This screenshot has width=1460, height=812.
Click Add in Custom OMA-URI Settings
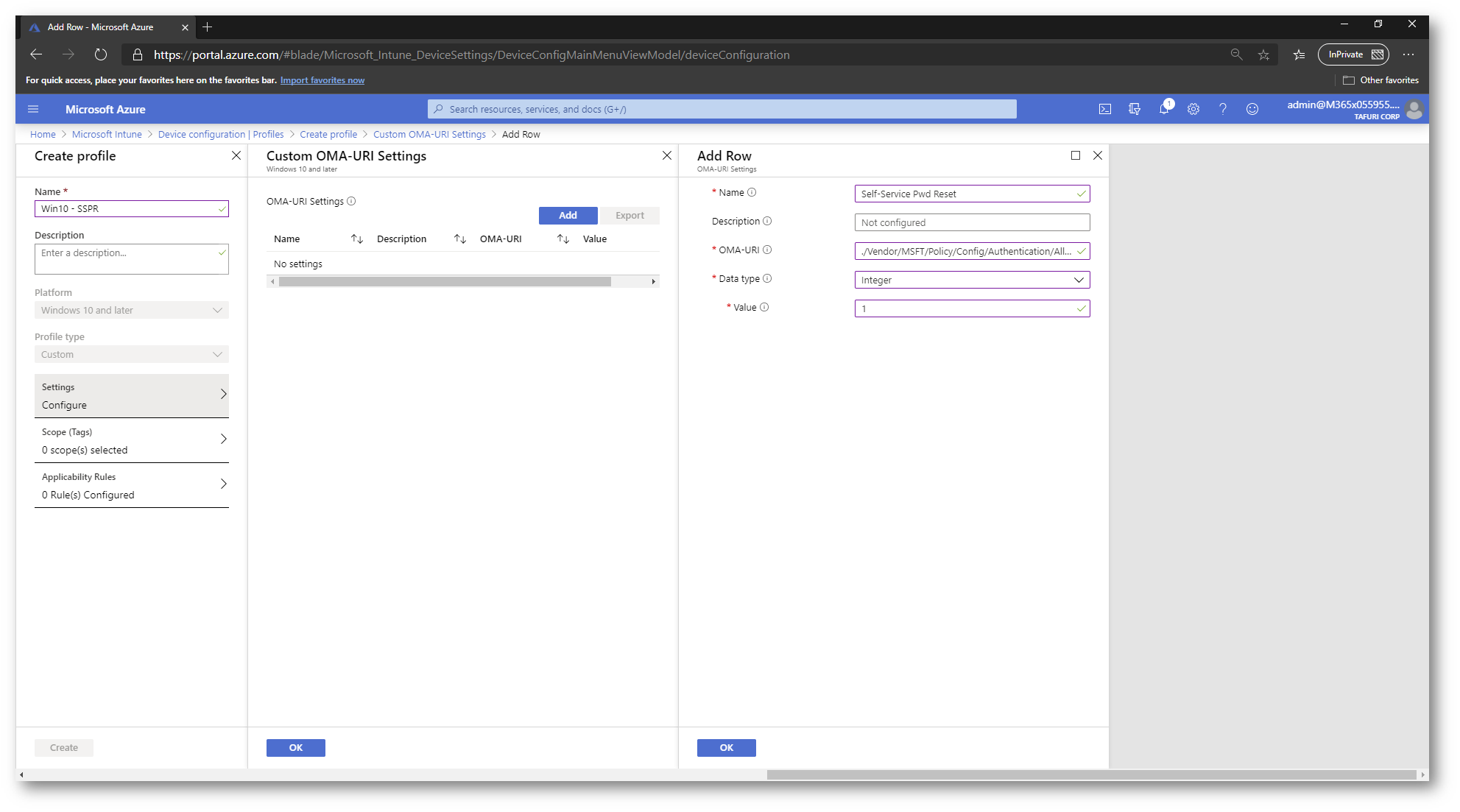(x=568, y=215)
